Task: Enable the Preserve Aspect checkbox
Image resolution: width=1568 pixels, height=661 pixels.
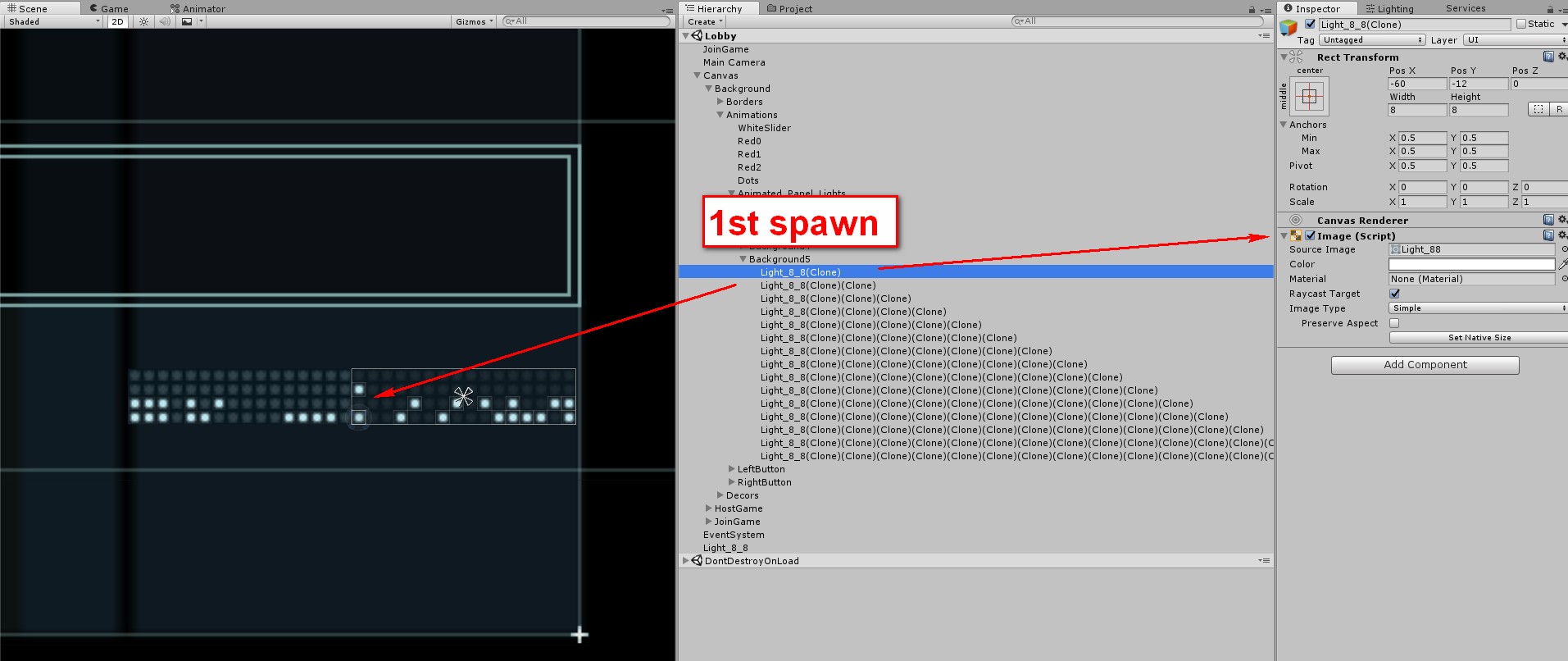Action: click(x=1395, y=323)
